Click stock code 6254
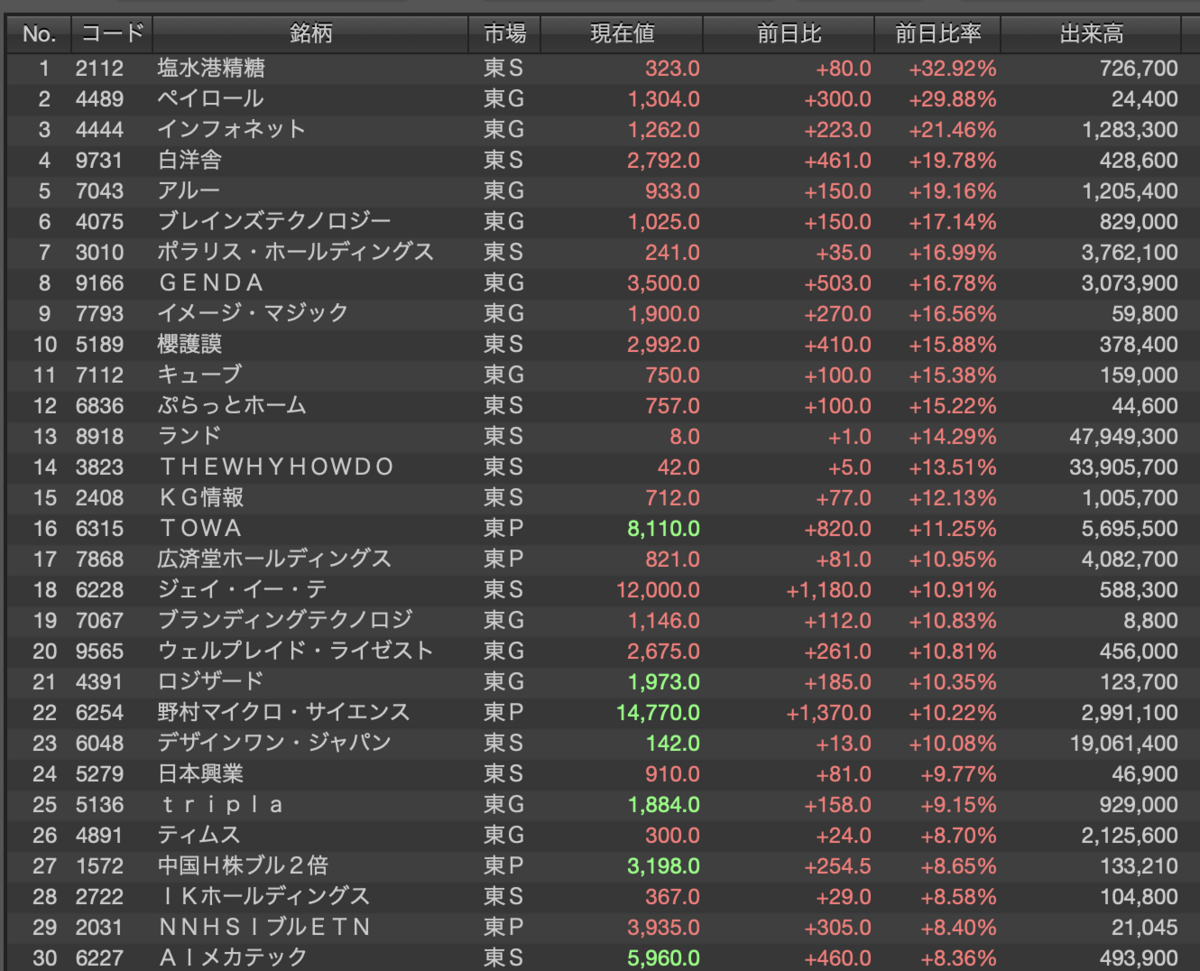Screen dimensions: 1200x971 point(99,712)
